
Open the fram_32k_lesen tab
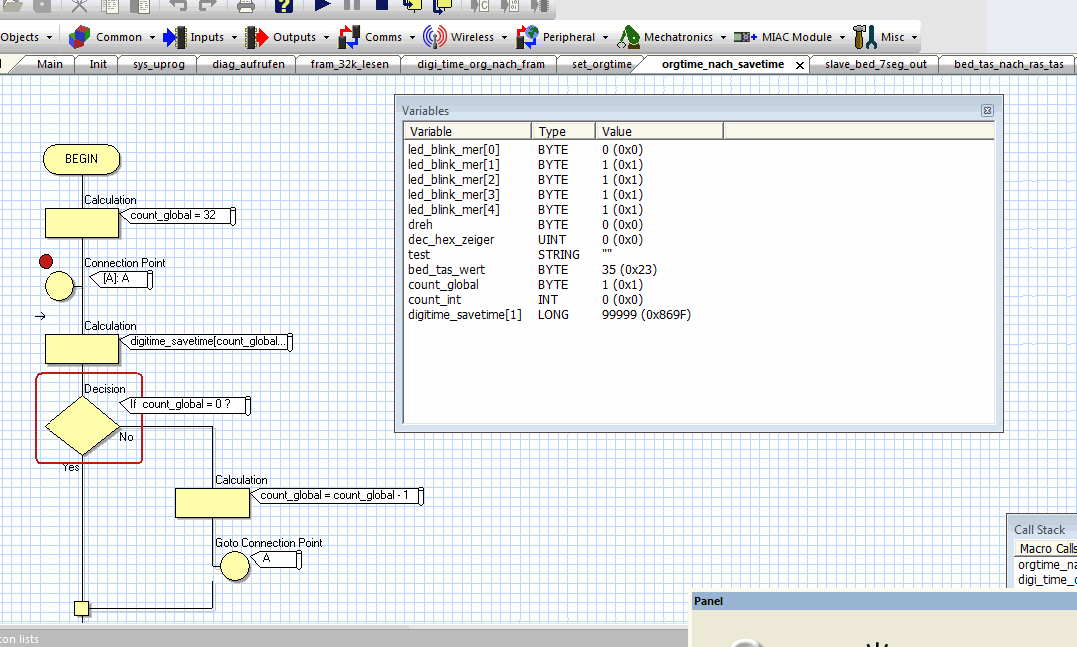pyautogui.click(x=349, y=64)
